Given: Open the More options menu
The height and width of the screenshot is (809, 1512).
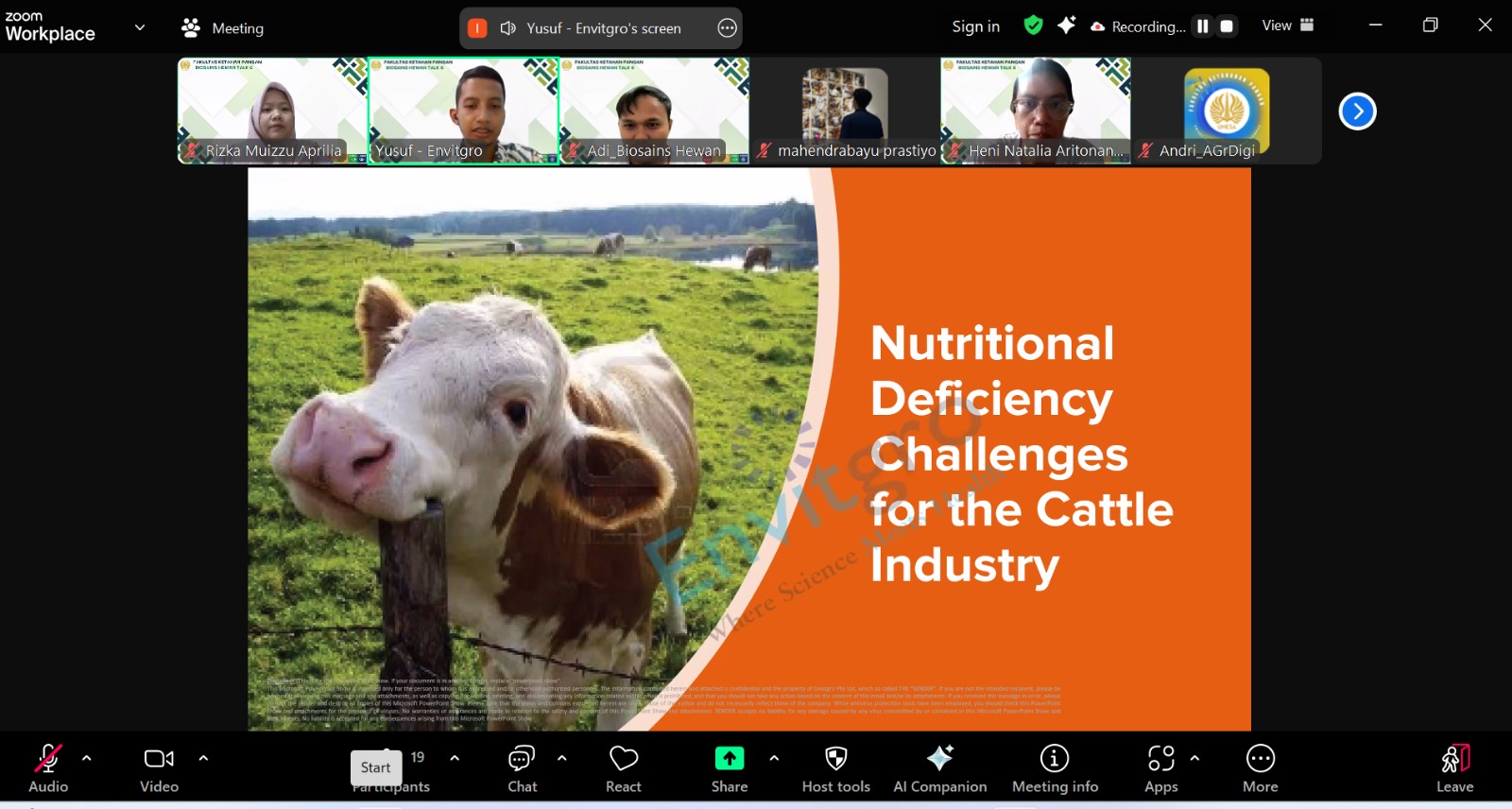Looking at the screenshot, I should [x=1260, y=769].
